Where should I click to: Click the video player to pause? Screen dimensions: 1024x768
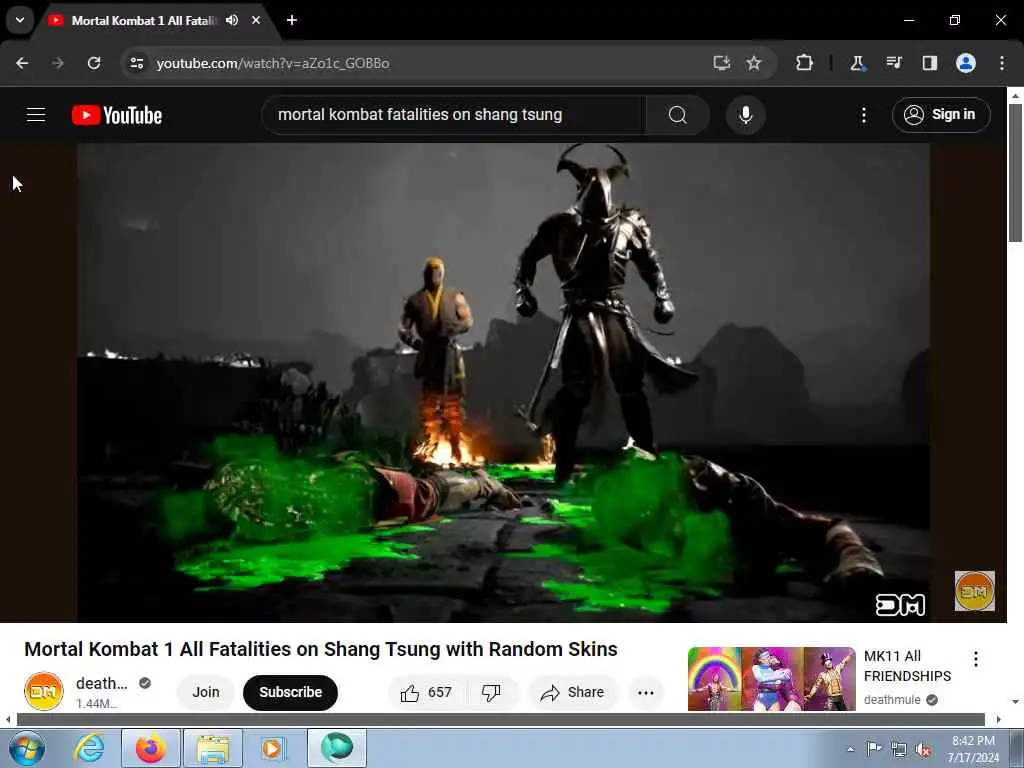(503, 382)
